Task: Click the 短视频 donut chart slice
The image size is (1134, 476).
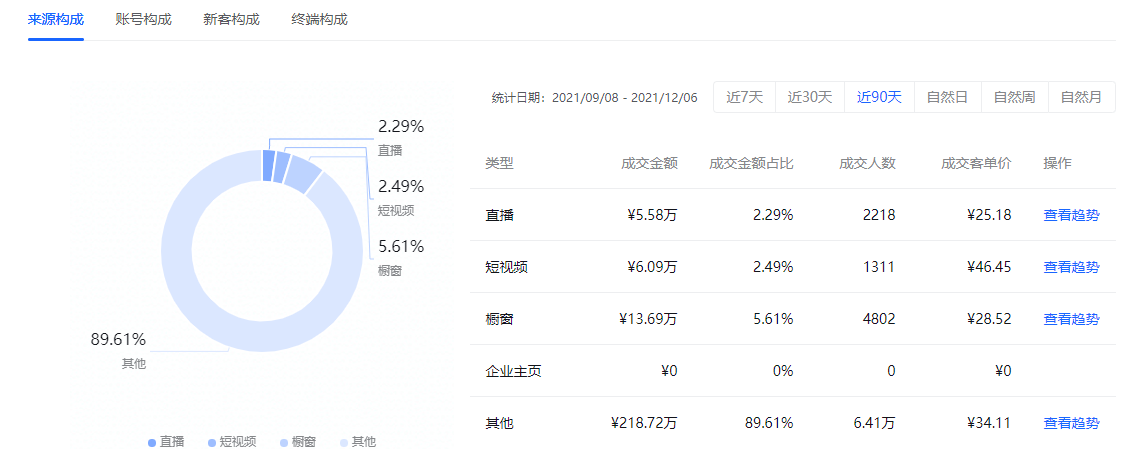Action: tap(281, 167)
